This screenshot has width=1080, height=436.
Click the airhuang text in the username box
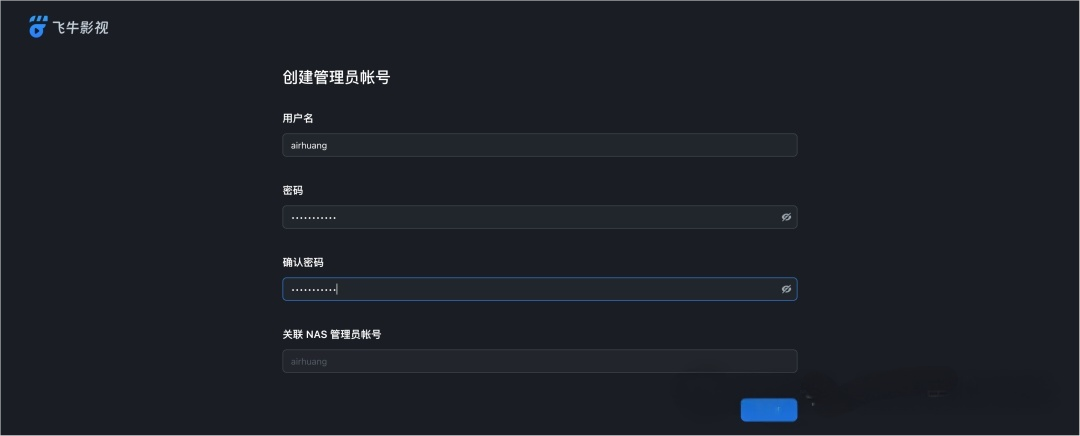(309, 145)
